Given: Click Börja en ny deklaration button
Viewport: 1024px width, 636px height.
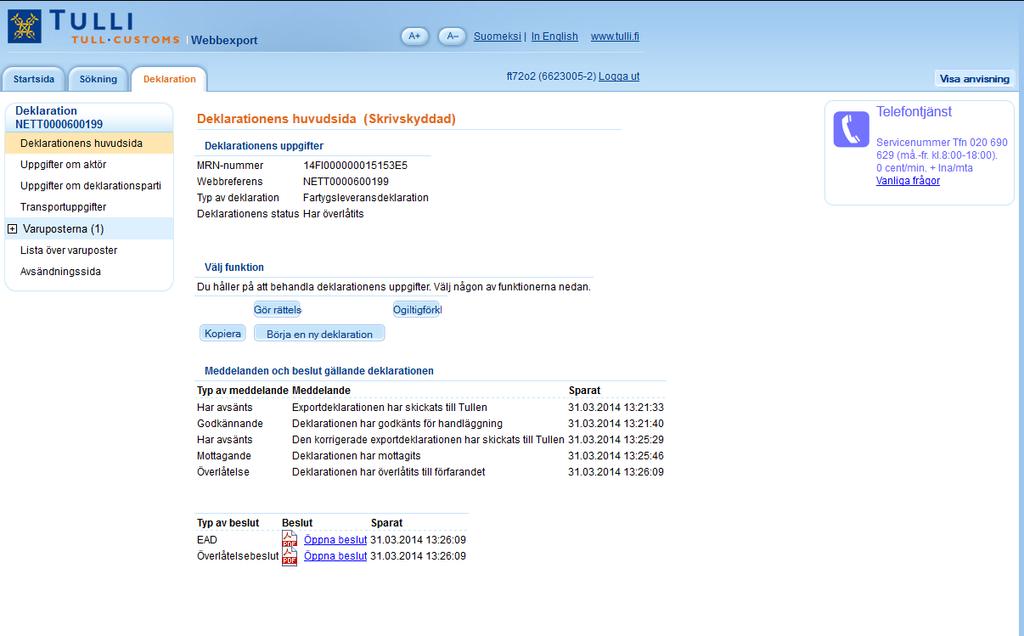Looking at the screenshot, I should click(319, 334).
